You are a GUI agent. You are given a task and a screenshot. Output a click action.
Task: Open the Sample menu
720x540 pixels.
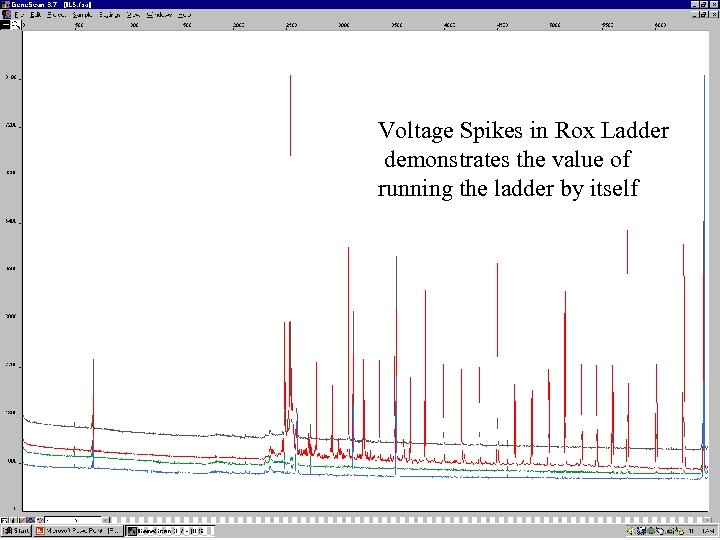click(x=82, y=15)
